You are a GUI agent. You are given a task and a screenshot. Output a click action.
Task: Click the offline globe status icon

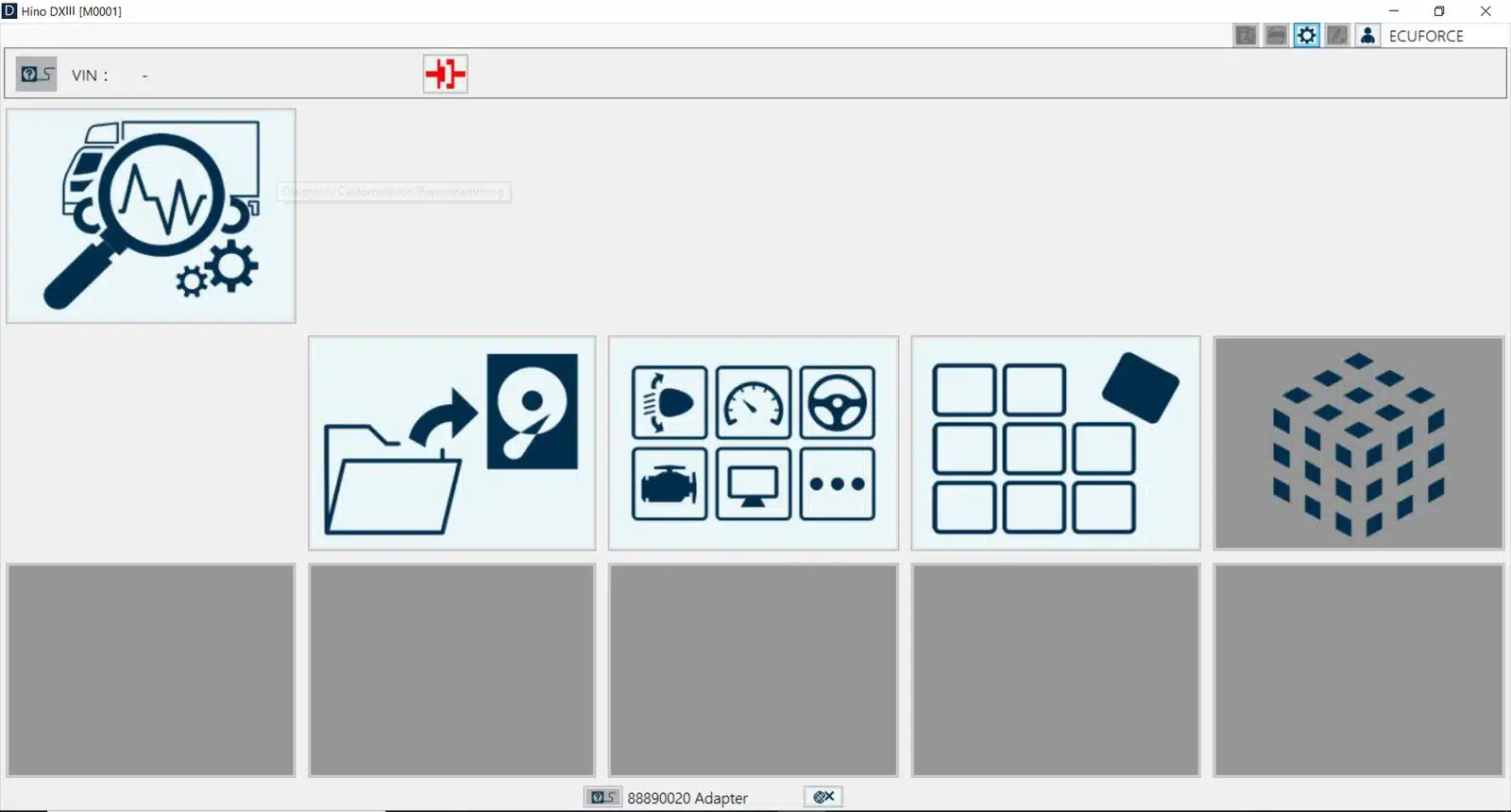(x=823, y=797)
